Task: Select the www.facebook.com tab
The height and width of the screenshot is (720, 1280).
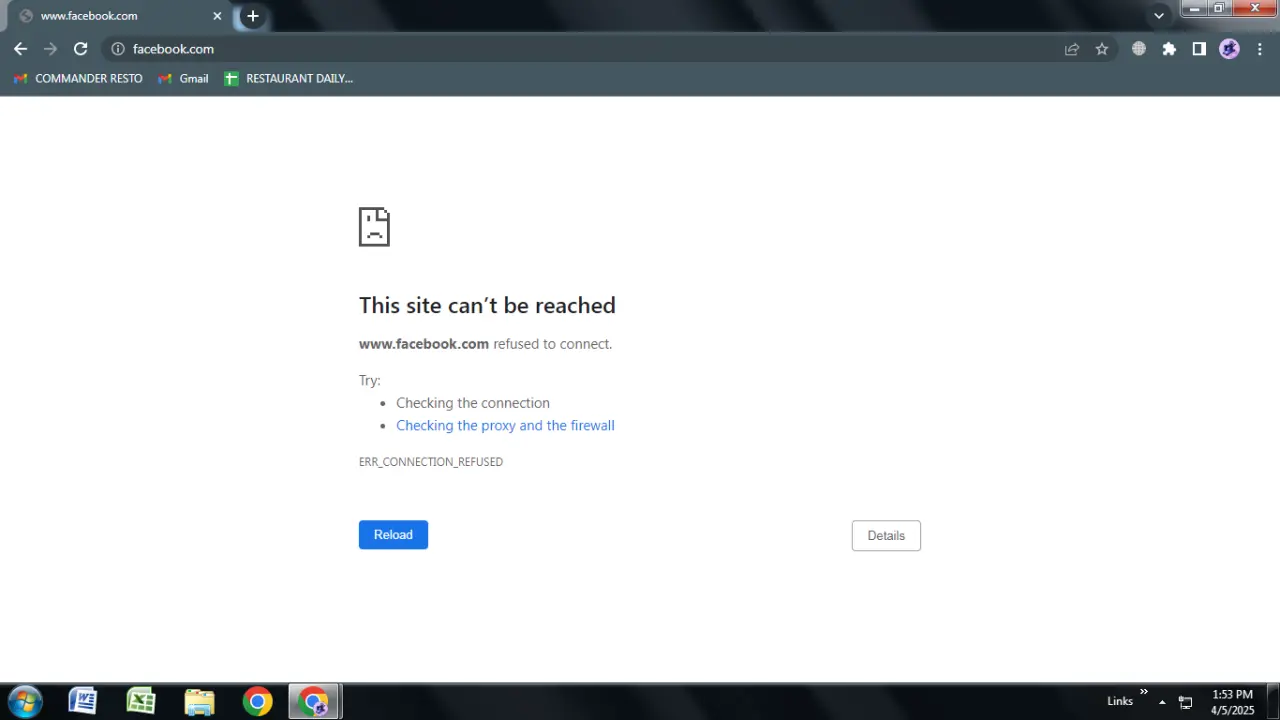Action: [x=118, y=16]
